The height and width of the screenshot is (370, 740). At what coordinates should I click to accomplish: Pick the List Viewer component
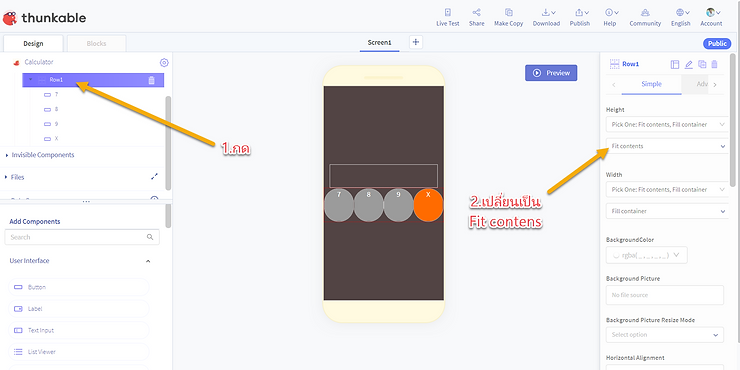coord(78,352)
